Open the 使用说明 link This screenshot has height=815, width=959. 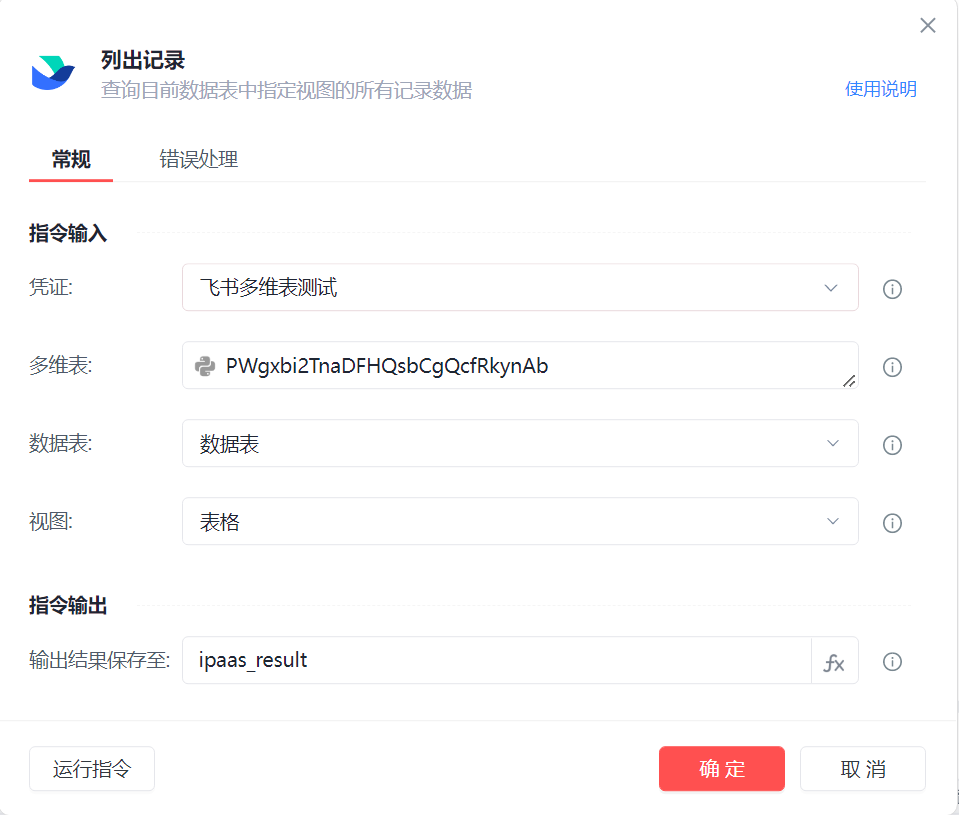tap(880, 89)
